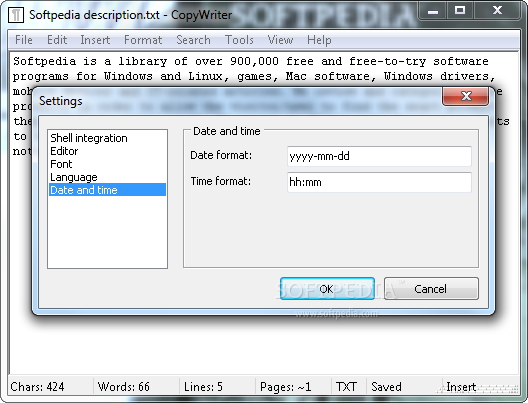Click the Date format: label
The image size is (528, 403).
[x=221, y=155]
